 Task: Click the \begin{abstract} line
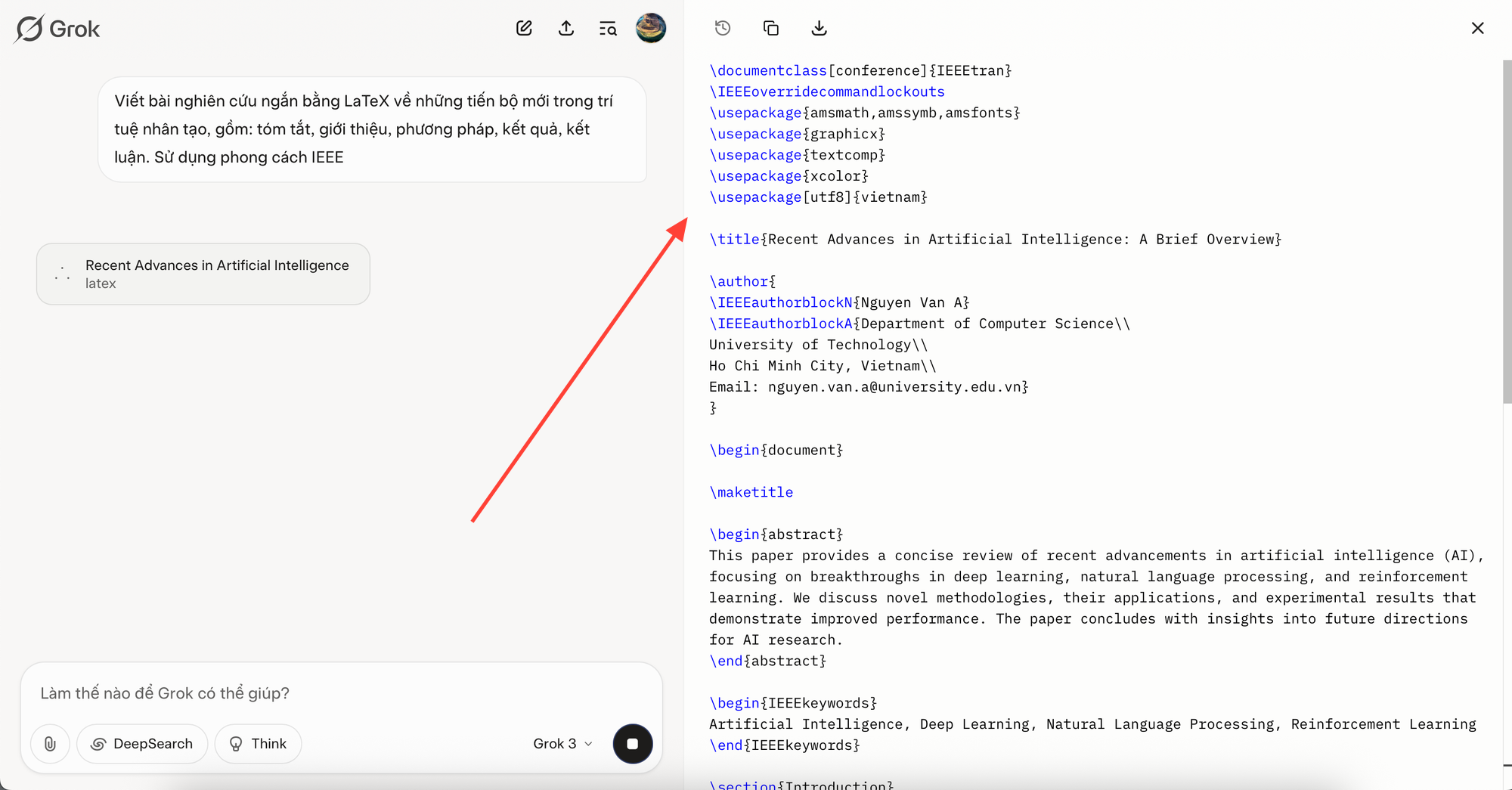[x=776, y=534]
